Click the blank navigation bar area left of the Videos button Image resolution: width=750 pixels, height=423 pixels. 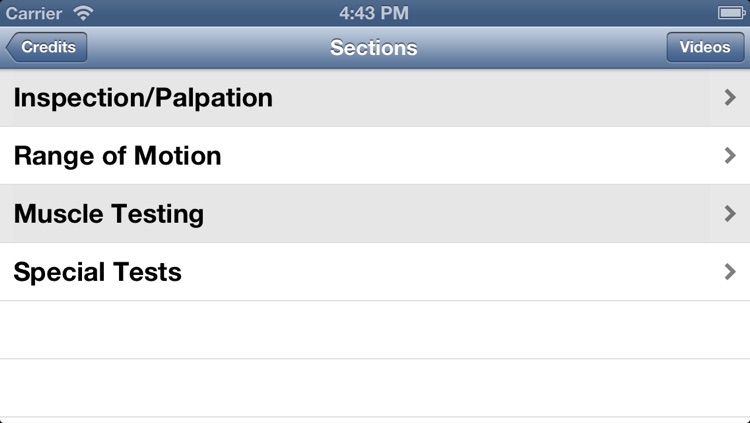pos(540,47)
